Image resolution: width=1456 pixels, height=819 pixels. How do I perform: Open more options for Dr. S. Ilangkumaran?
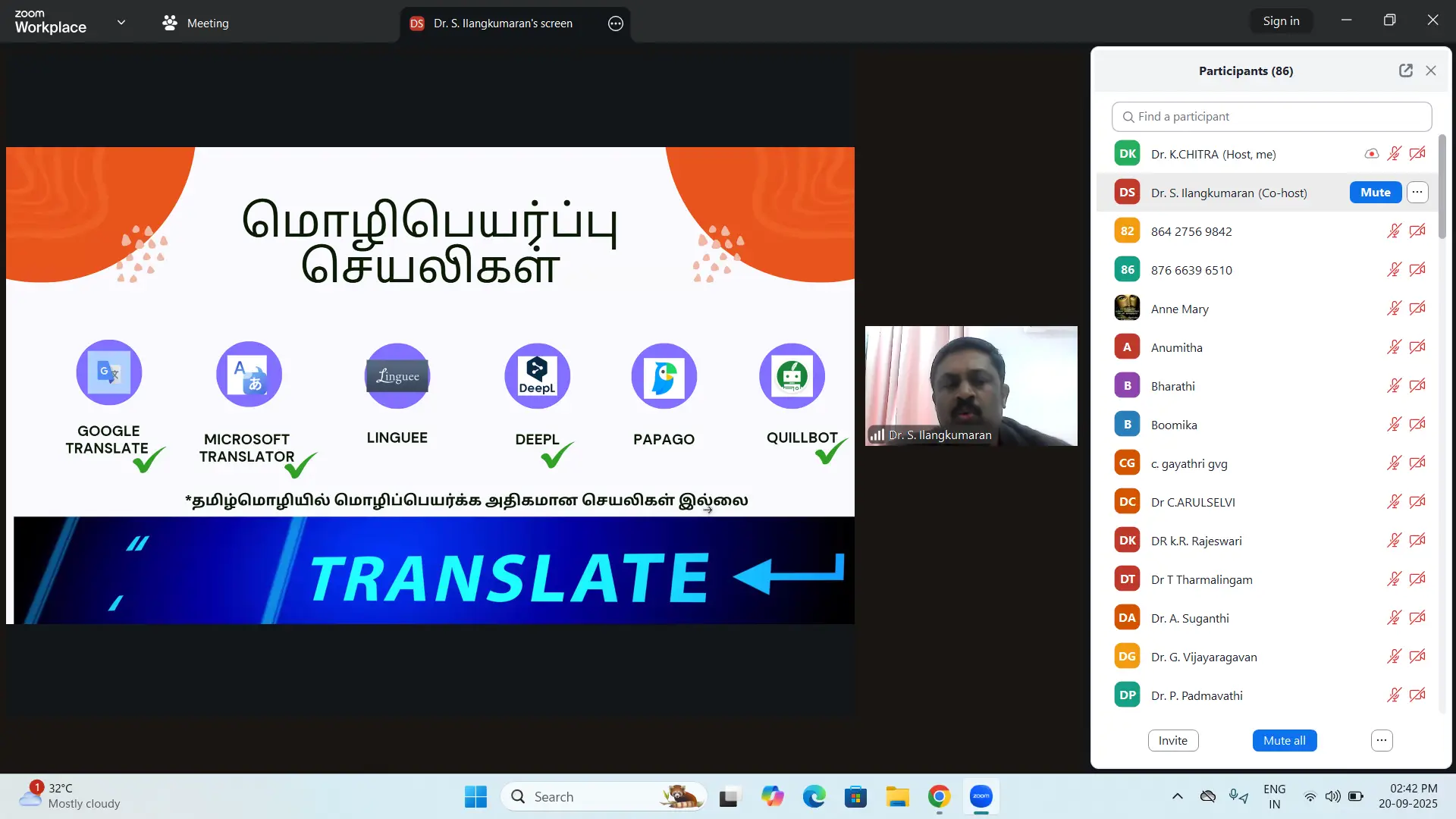(1417, 193)
